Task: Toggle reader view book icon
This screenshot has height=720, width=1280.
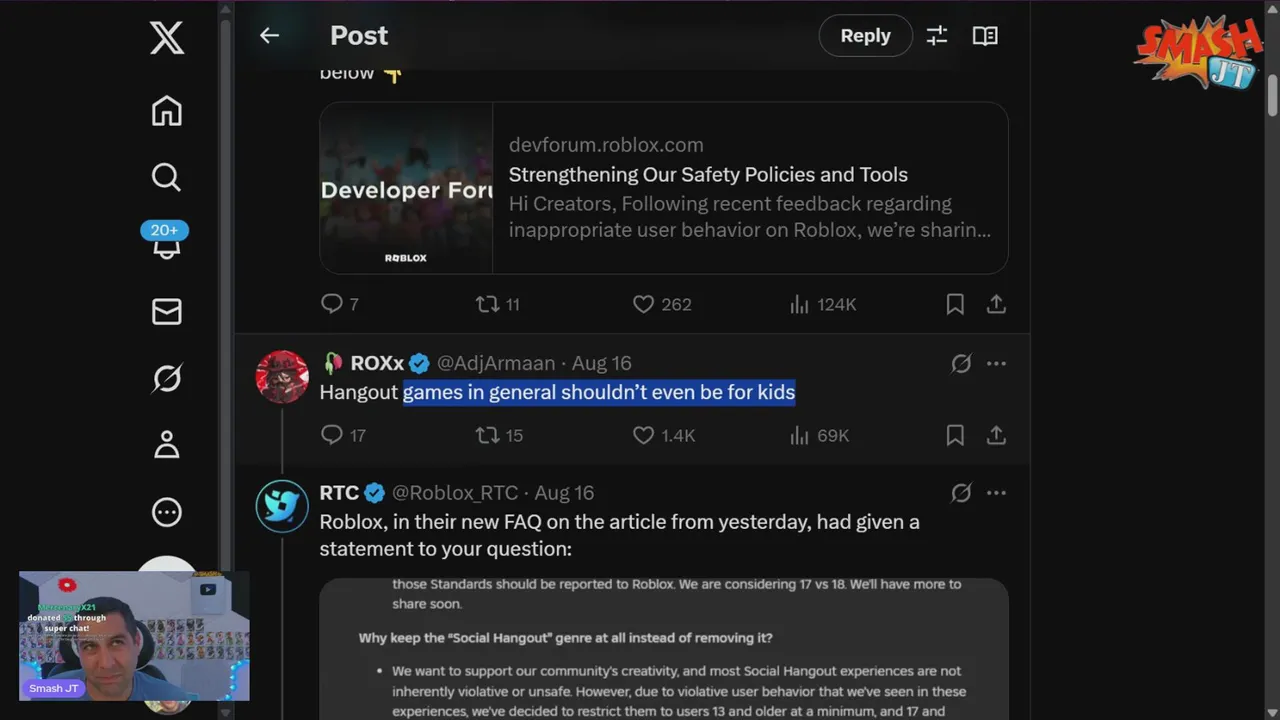Action: 985,36
